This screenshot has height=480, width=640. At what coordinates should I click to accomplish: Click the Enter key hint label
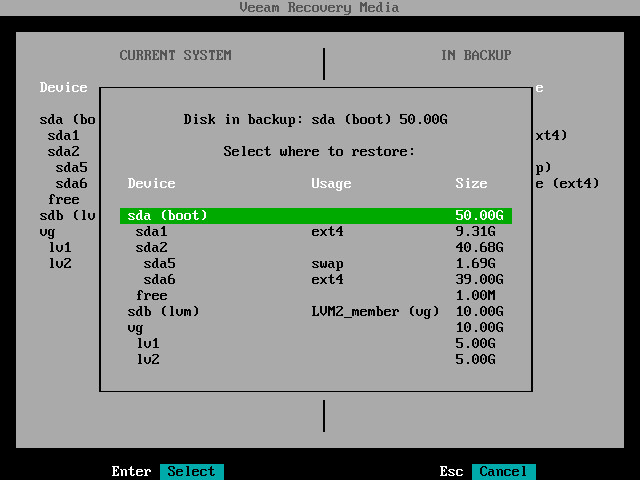[x=131, y=471]
